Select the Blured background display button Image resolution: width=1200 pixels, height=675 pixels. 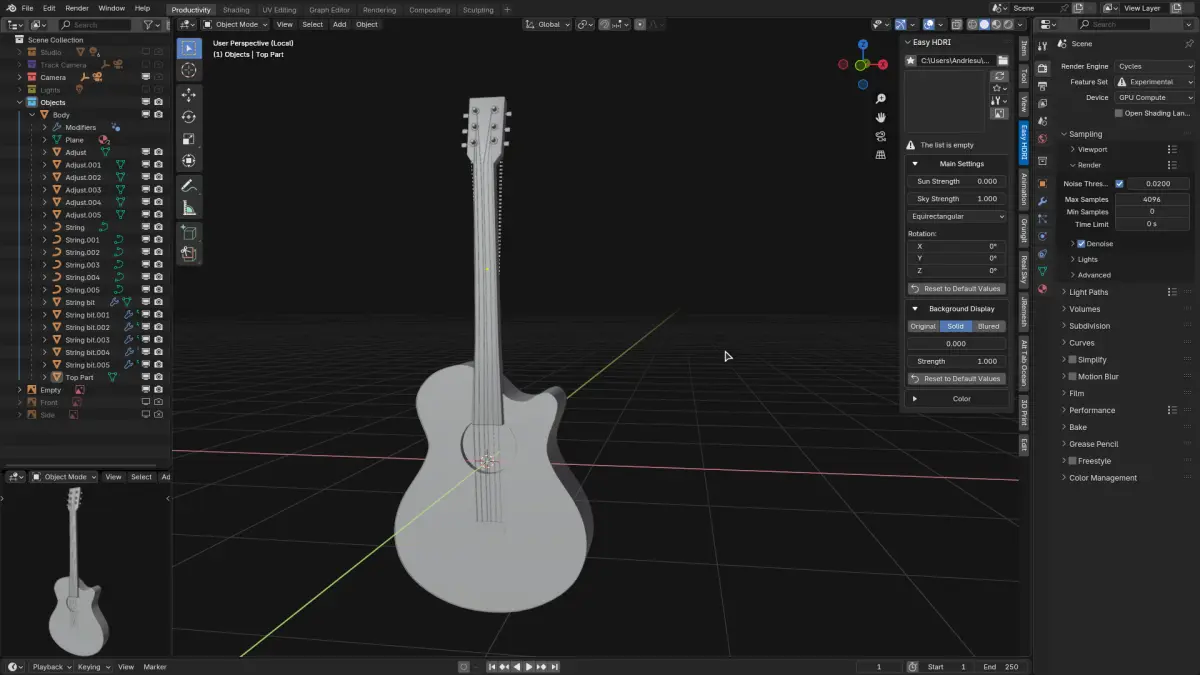pyautogui.click(x=989, y=326)
